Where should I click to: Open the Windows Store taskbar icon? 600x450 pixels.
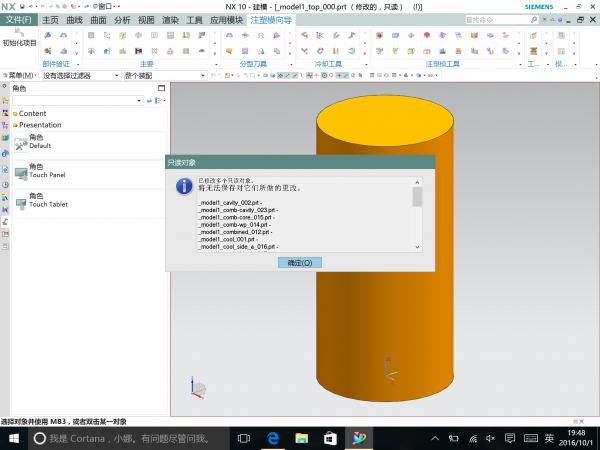pos(330,438)
